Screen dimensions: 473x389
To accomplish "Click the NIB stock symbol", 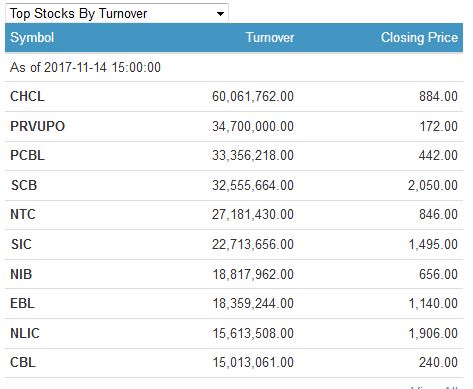I will [x=21, y=274].
